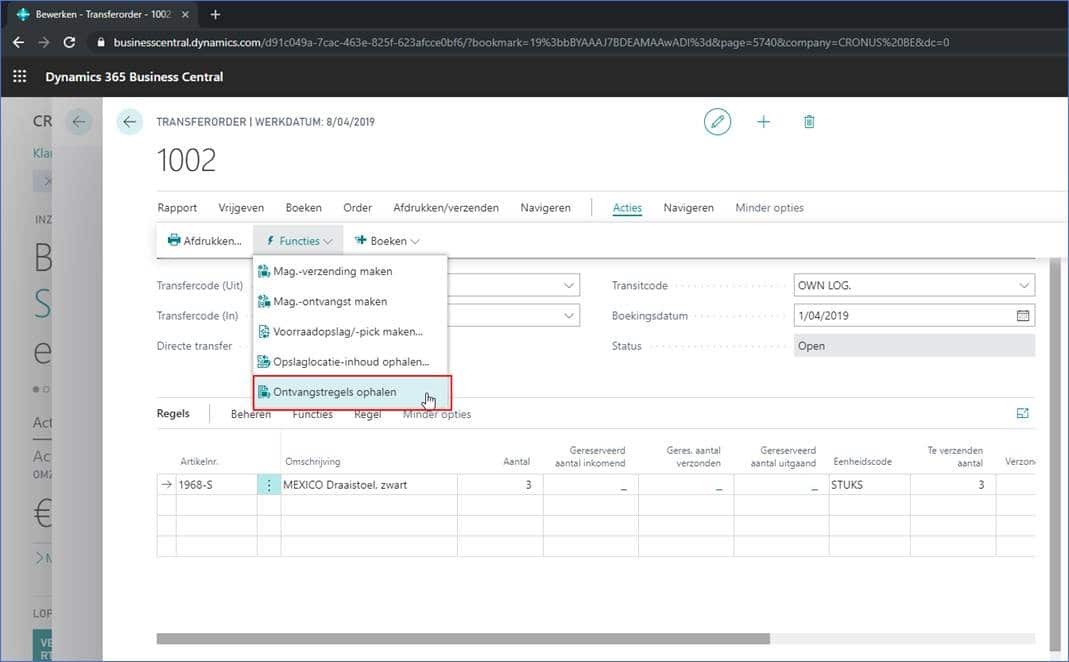Select Opslaglocatie-inhoud ophalen... menu entry
The width and height of the screenshot is (1069, 662).
tap(350, 361)
